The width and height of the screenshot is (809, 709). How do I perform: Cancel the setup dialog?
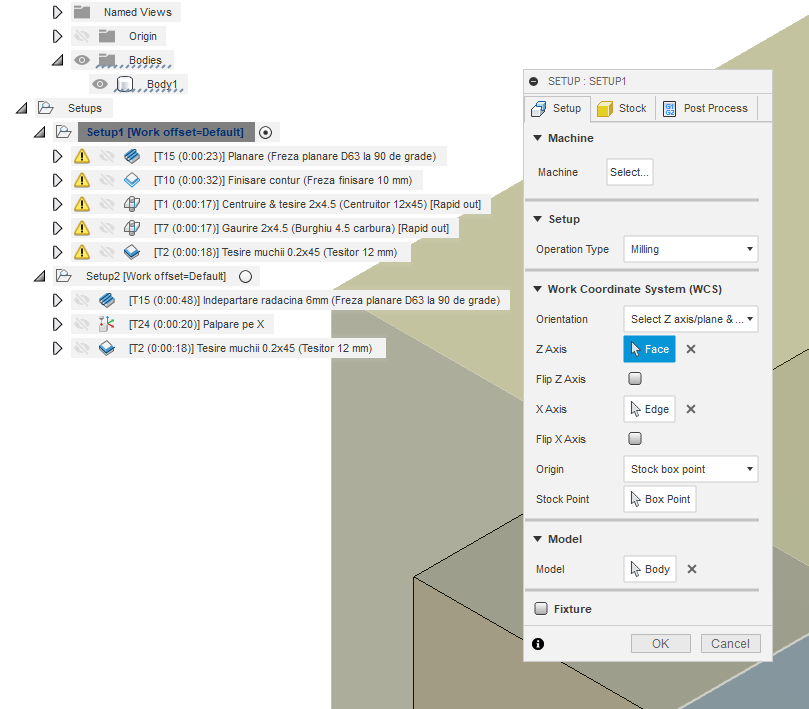(x=730, y=643)
